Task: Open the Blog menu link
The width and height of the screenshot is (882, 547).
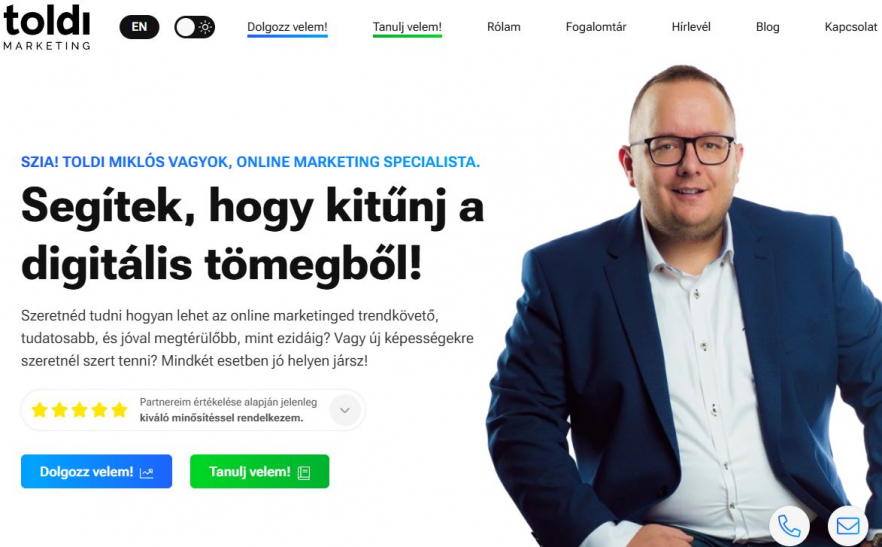Action: (x=767, y=27)
